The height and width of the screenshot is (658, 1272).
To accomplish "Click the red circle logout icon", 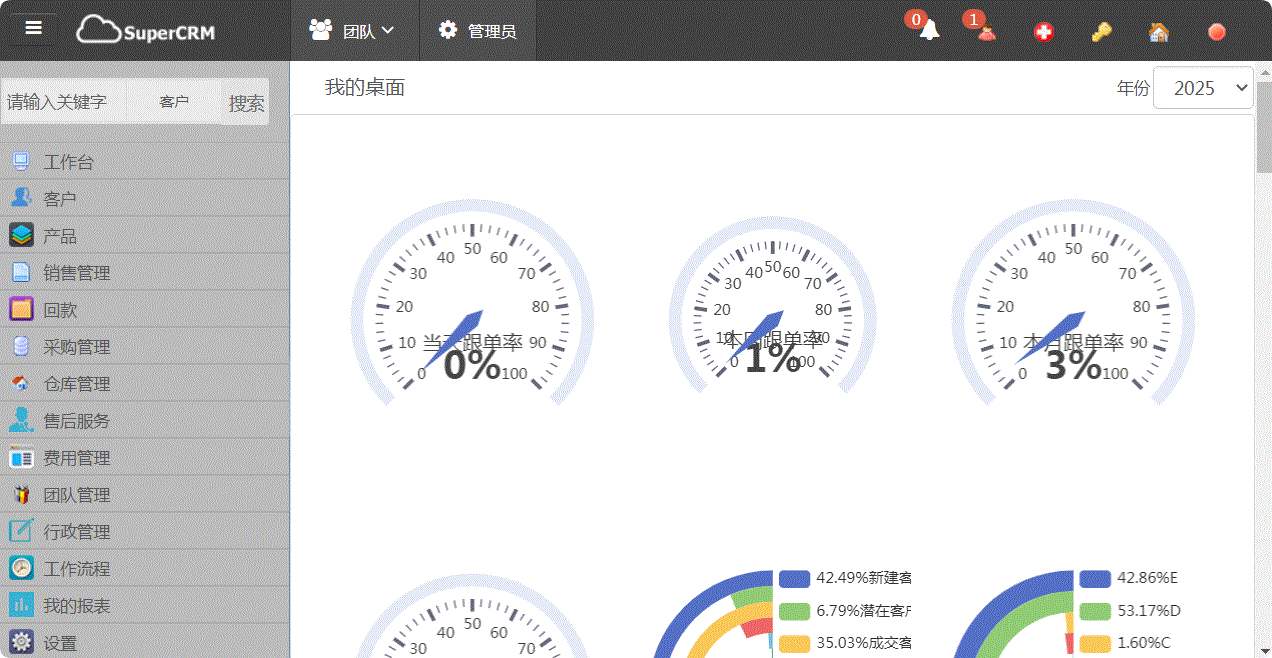I will point(1217,32).
